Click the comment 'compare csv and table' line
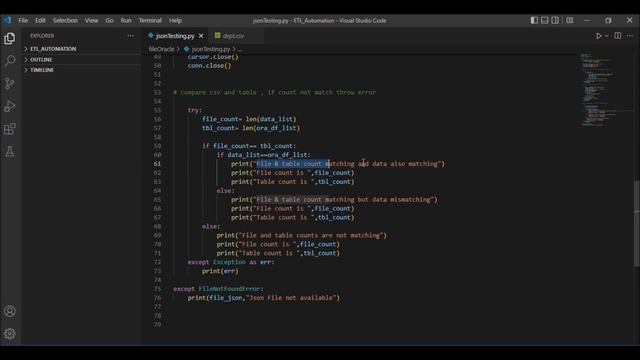Screen dimensions: 640x360 tap(275, 92)
